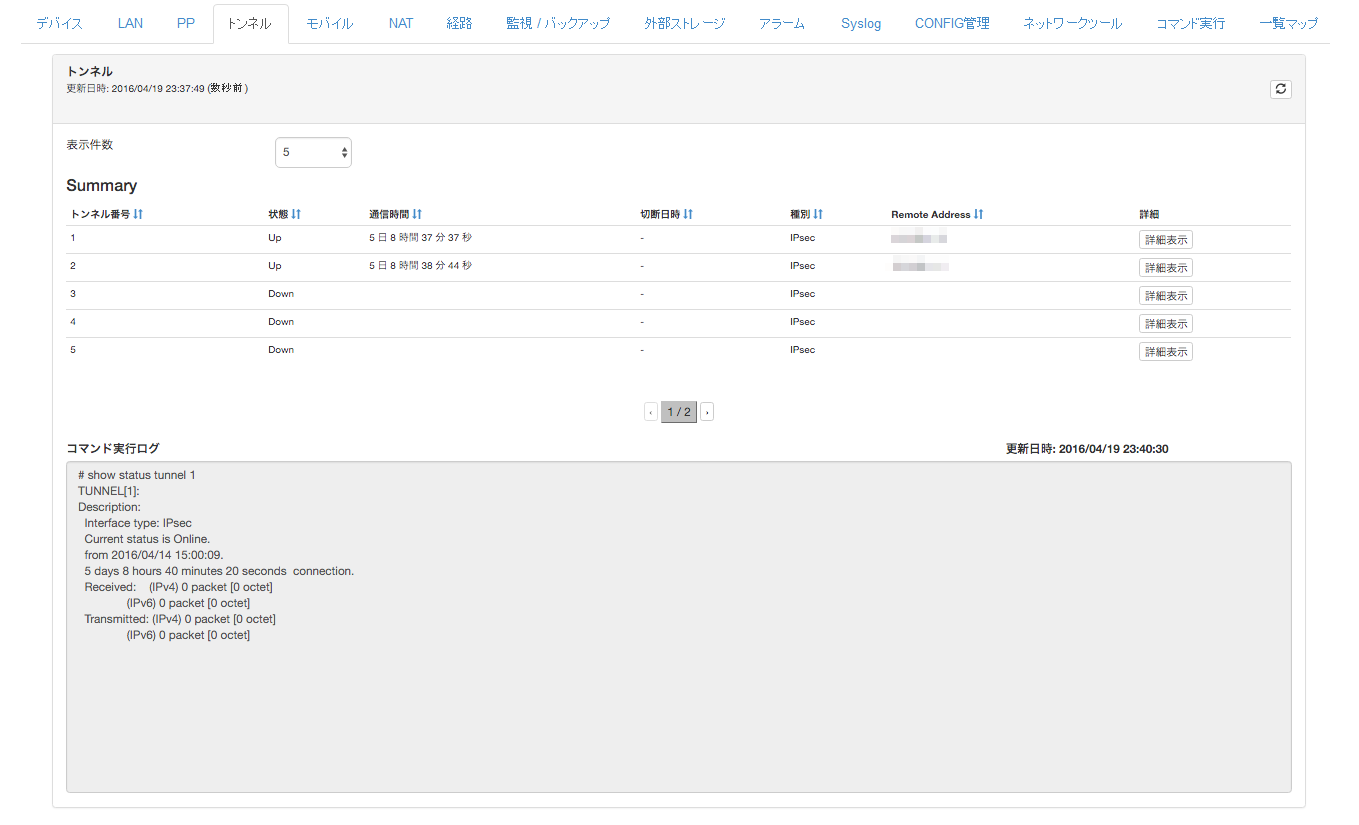Sort by disconnect date column icon
The height and width of the screenshot is (825, 1359).
[688, 214]
